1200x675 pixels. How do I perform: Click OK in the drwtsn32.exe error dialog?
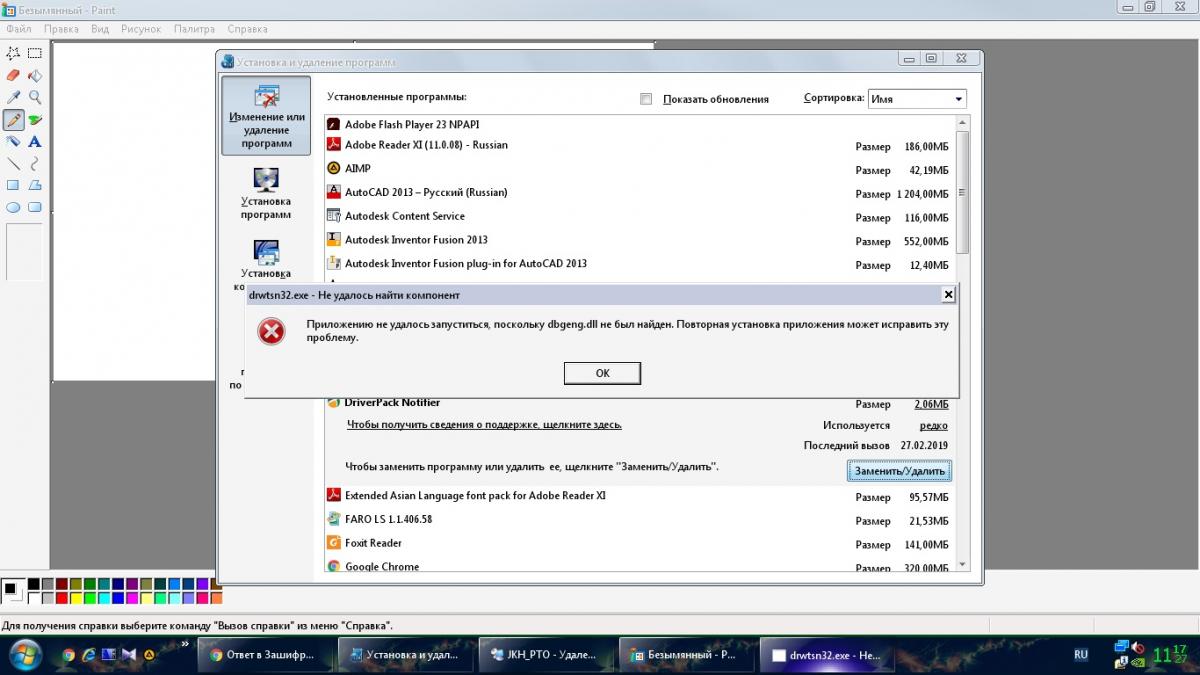[602, 373]
